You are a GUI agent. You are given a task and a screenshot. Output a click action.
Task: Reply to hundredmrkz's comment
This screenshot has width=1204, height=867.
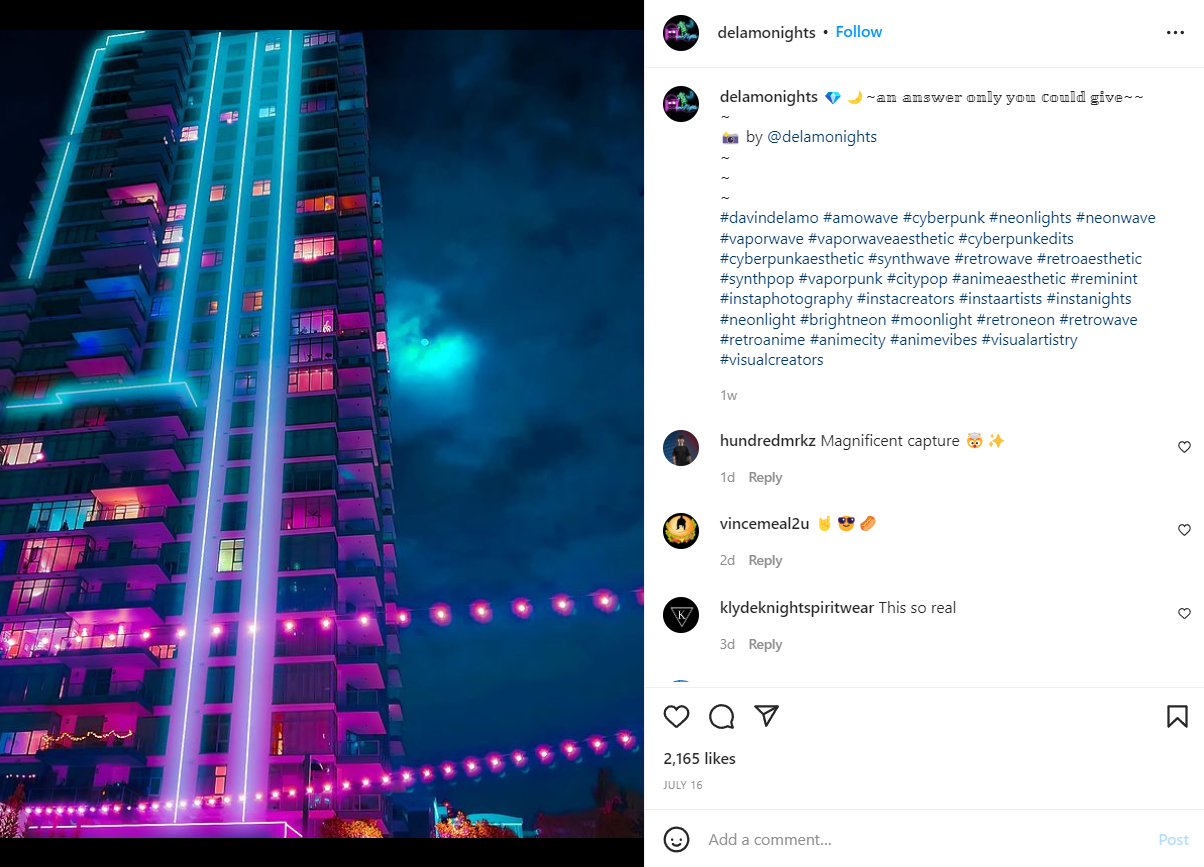(765, 477)
